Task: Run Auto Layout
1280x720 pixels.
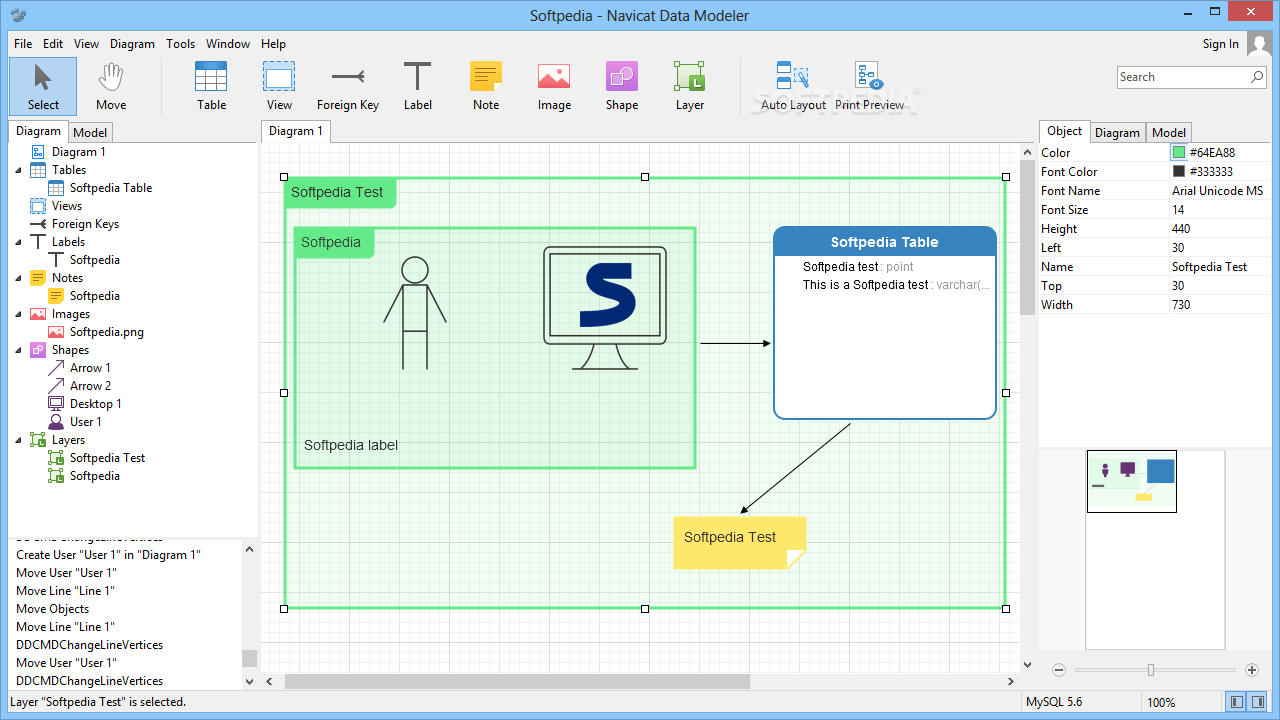Action: point(793,86)
